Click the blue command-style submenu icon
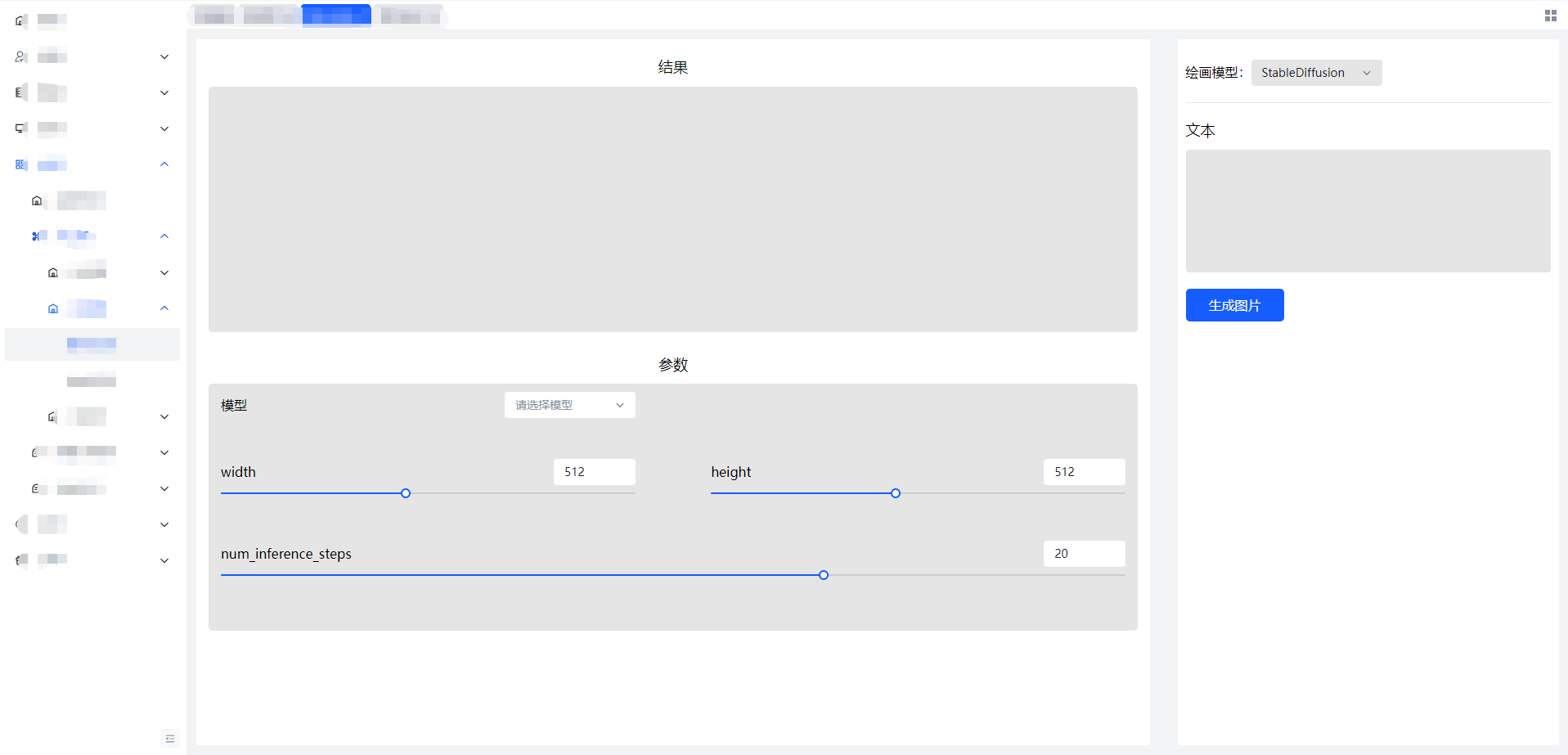This screenshot has height=755, width=1568. click(x=37, y=236)
